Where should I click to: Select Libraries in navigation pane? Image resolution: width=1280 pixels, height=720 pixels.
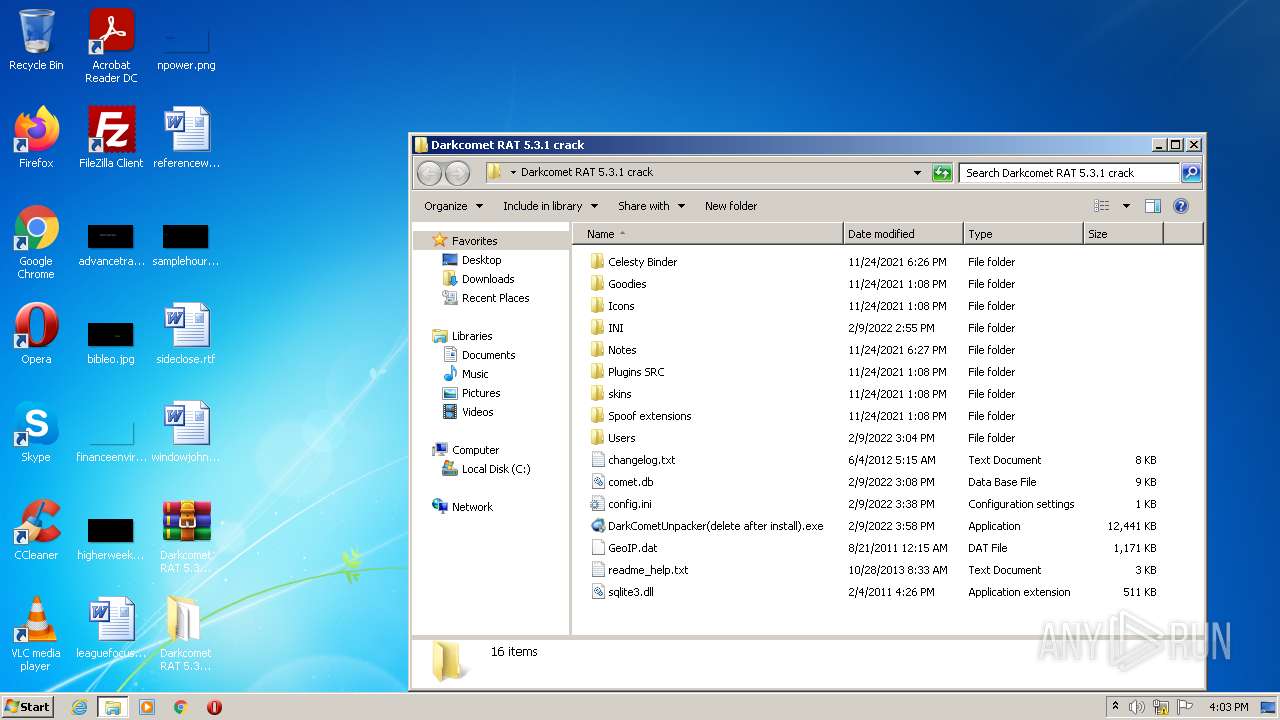(471, 336)
